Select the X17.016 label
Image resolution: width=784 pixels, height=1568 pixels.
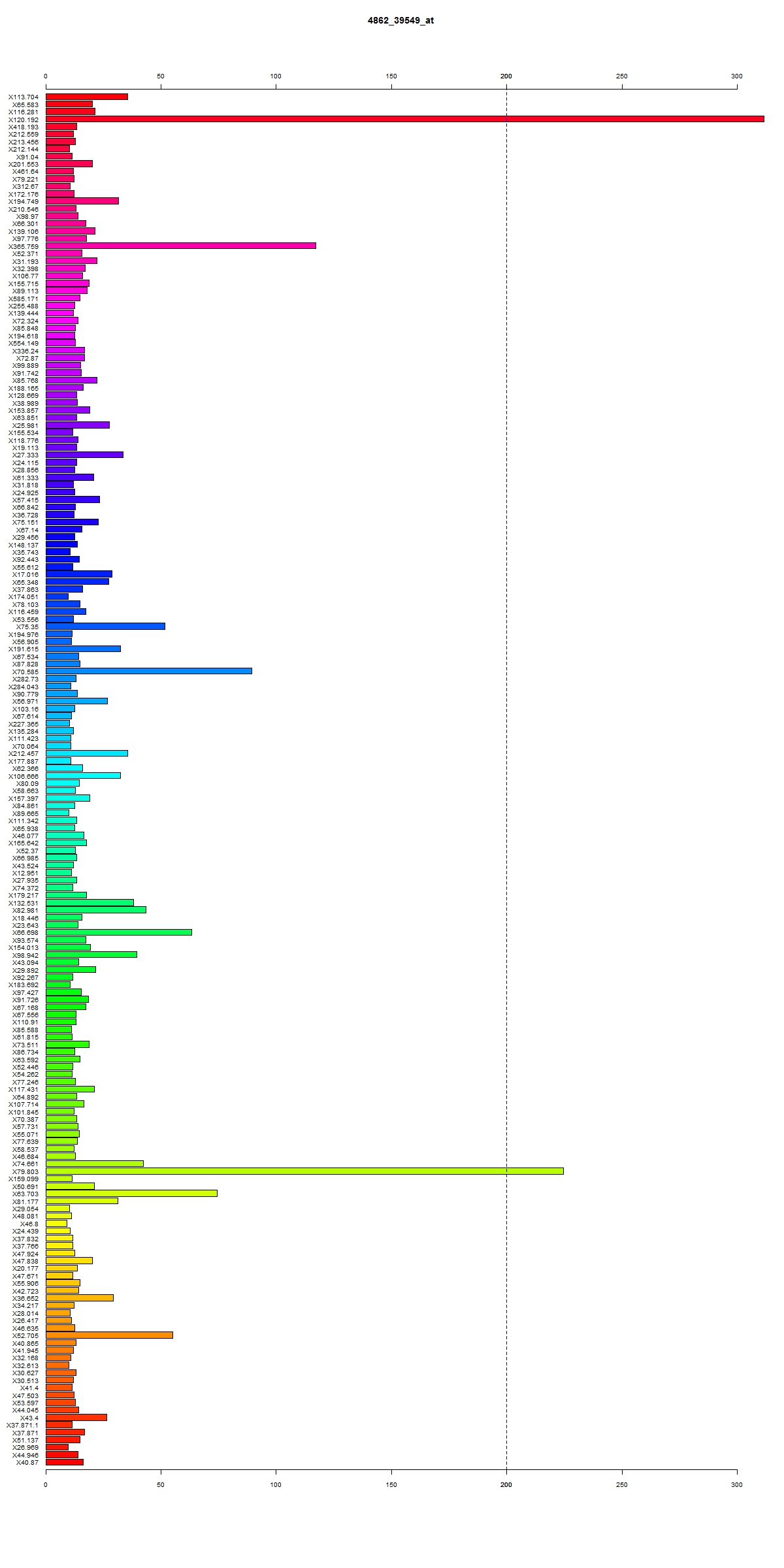[x=25, y=574]
